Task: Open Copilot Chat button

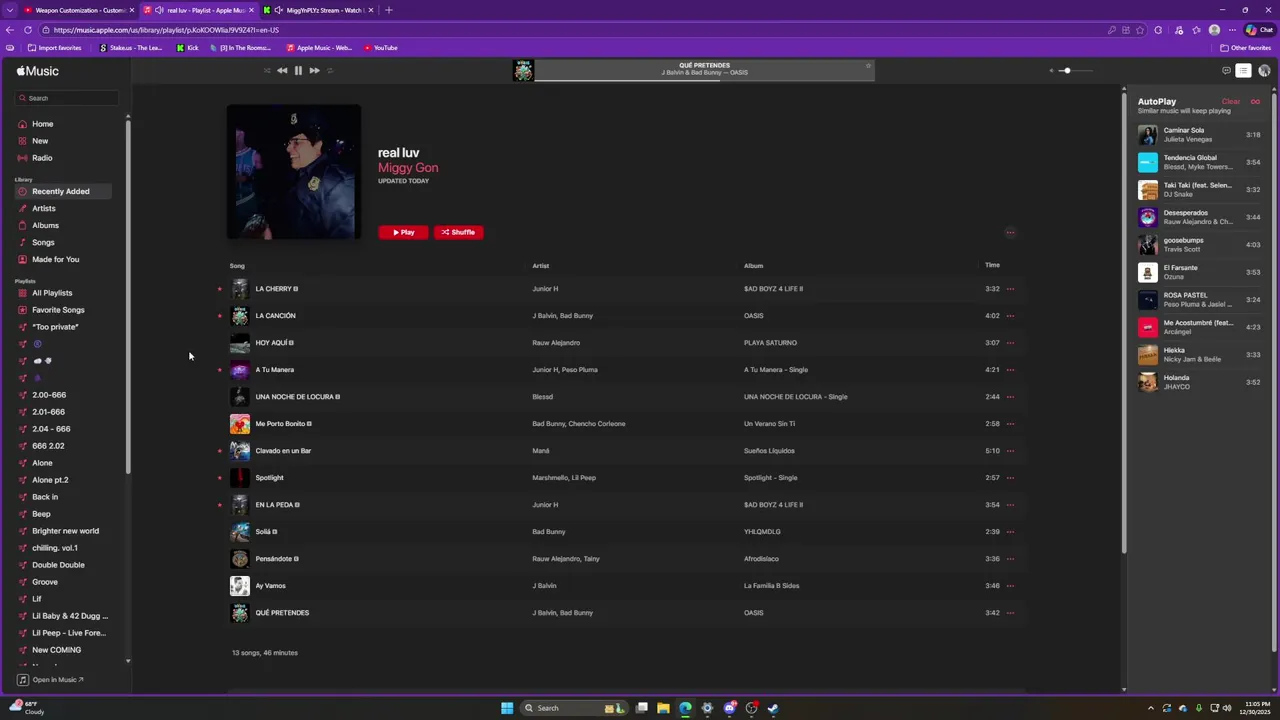Action: [x=1259, y=30]
